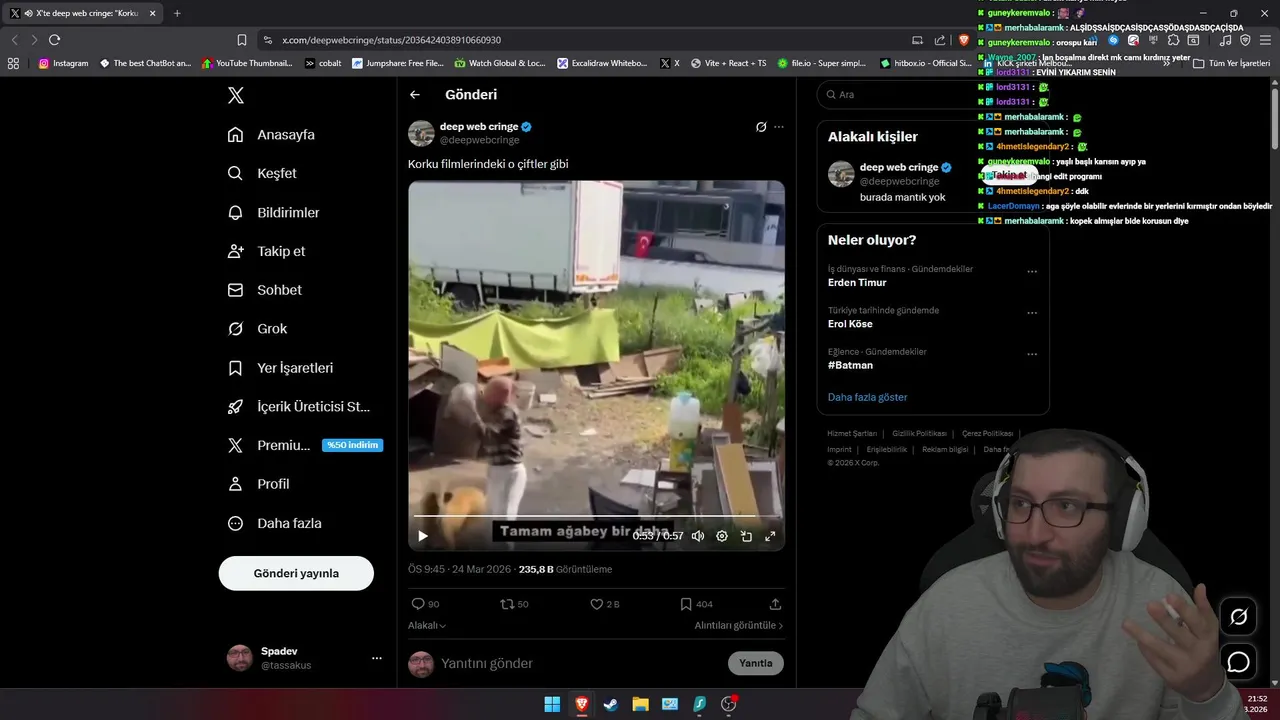
Task: Open Grok from sidebar menu
Action: (257, 329)
